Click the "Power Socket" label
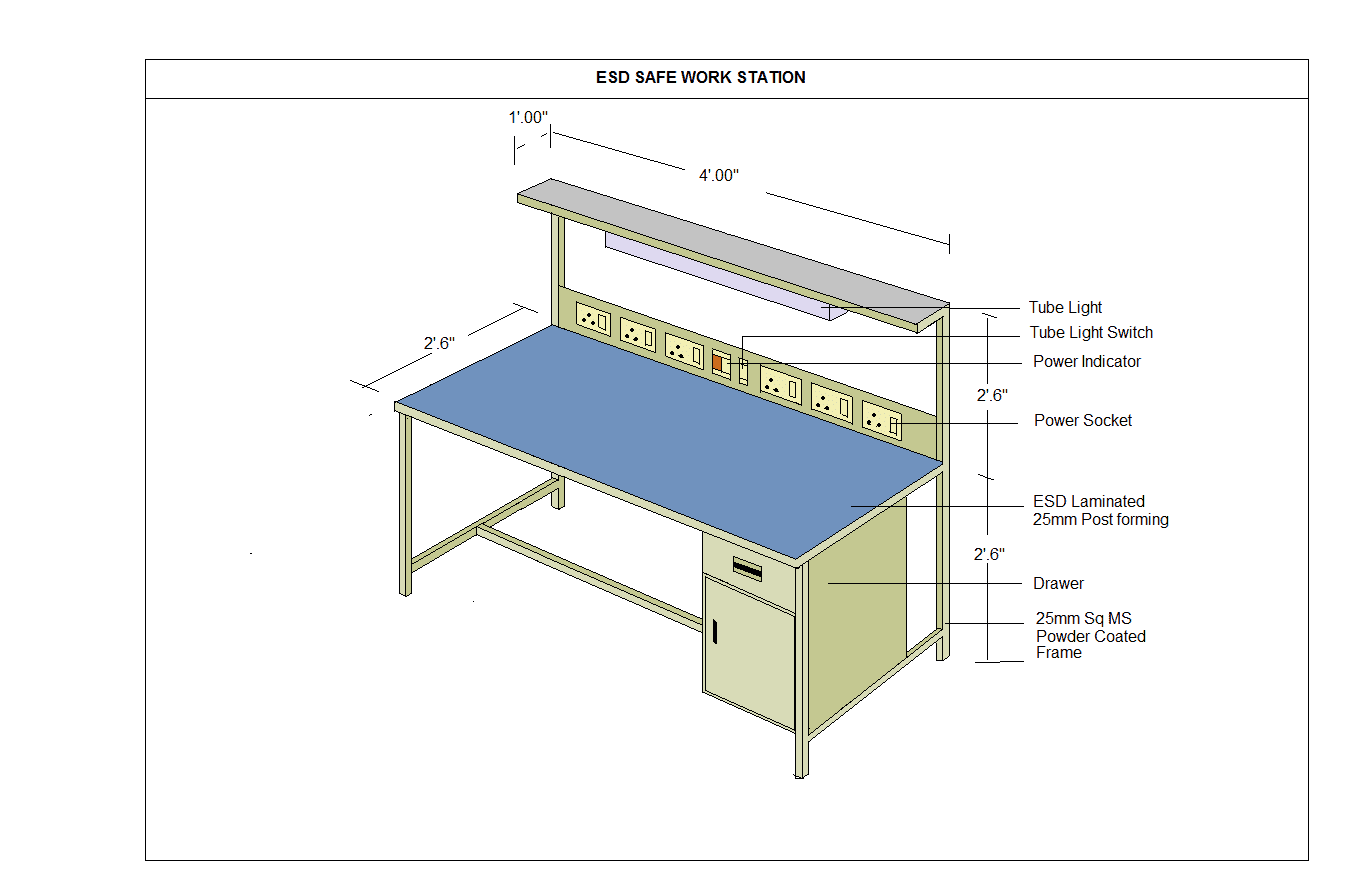Screen dimensions: 1360x884 tap(1083, 421)
